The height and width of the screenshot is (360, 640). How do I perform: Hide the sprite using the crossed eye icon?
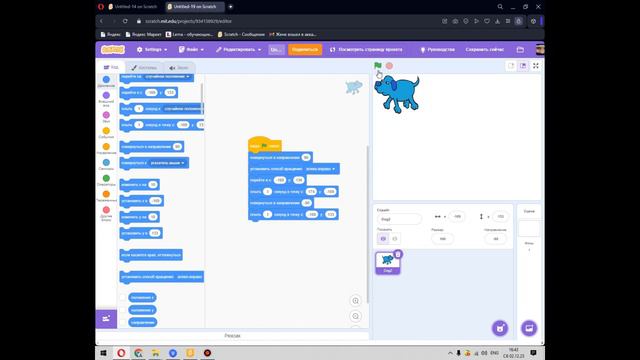(x=395, y=239)
